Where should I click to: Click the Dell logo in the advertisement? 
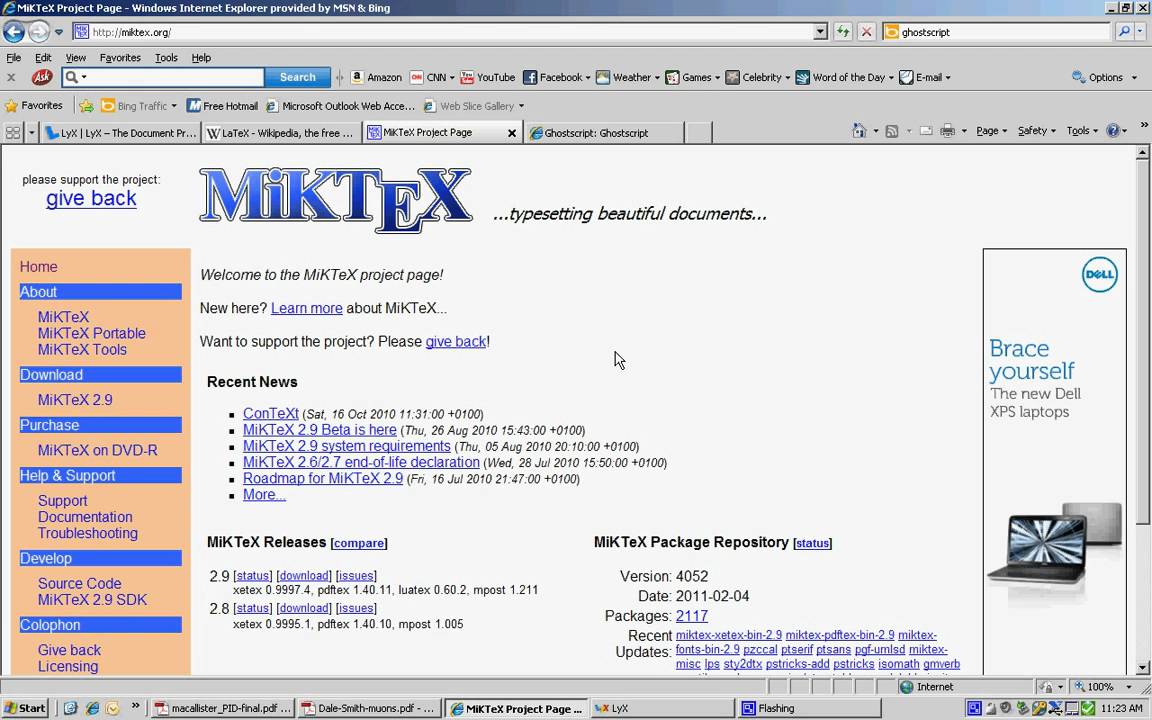(1099, 274)
